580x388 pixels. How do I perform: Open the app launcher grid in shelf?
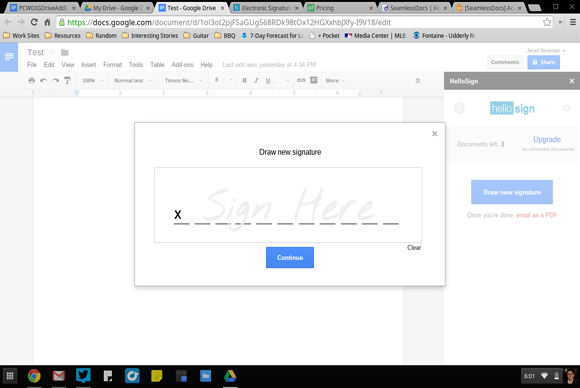[10, 376]
